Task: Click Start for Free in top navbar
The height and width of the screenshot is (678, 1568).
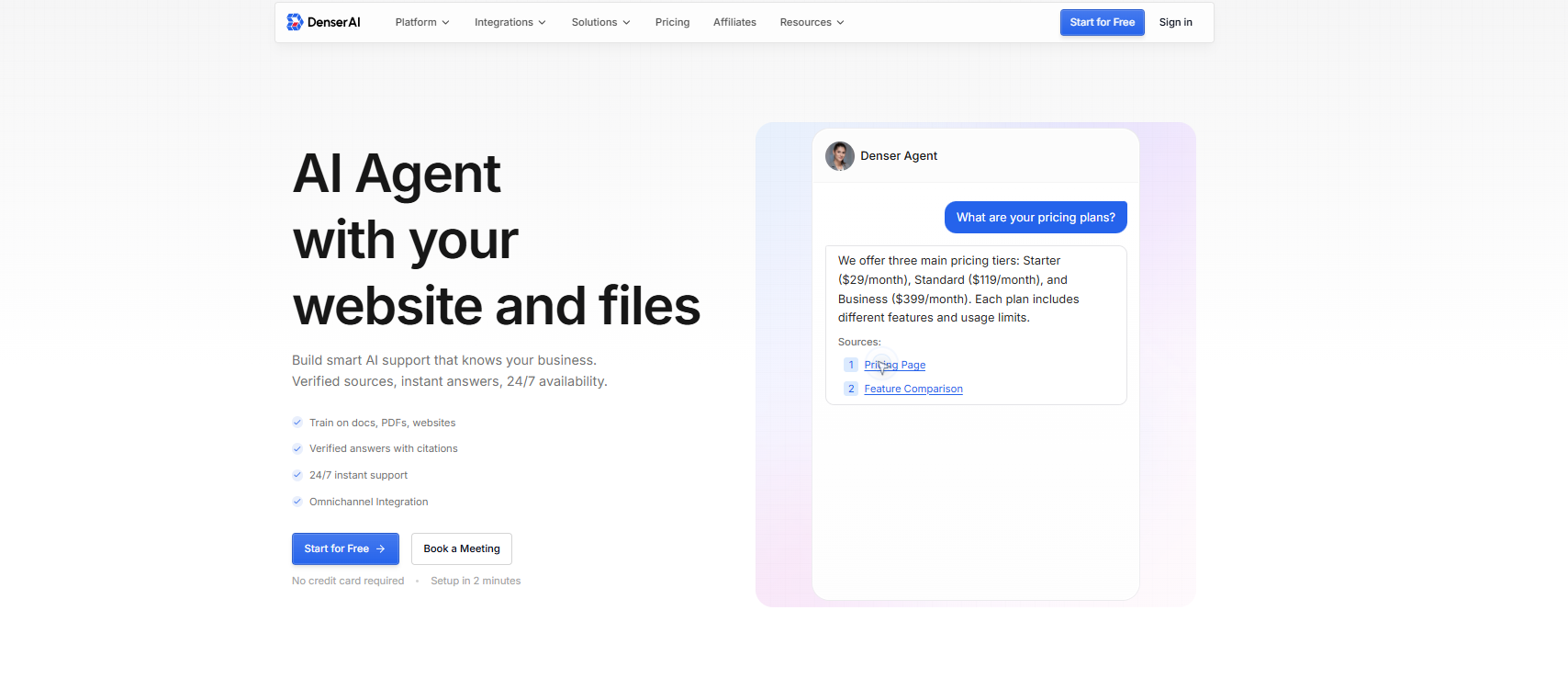Action: click(1102, 22)
